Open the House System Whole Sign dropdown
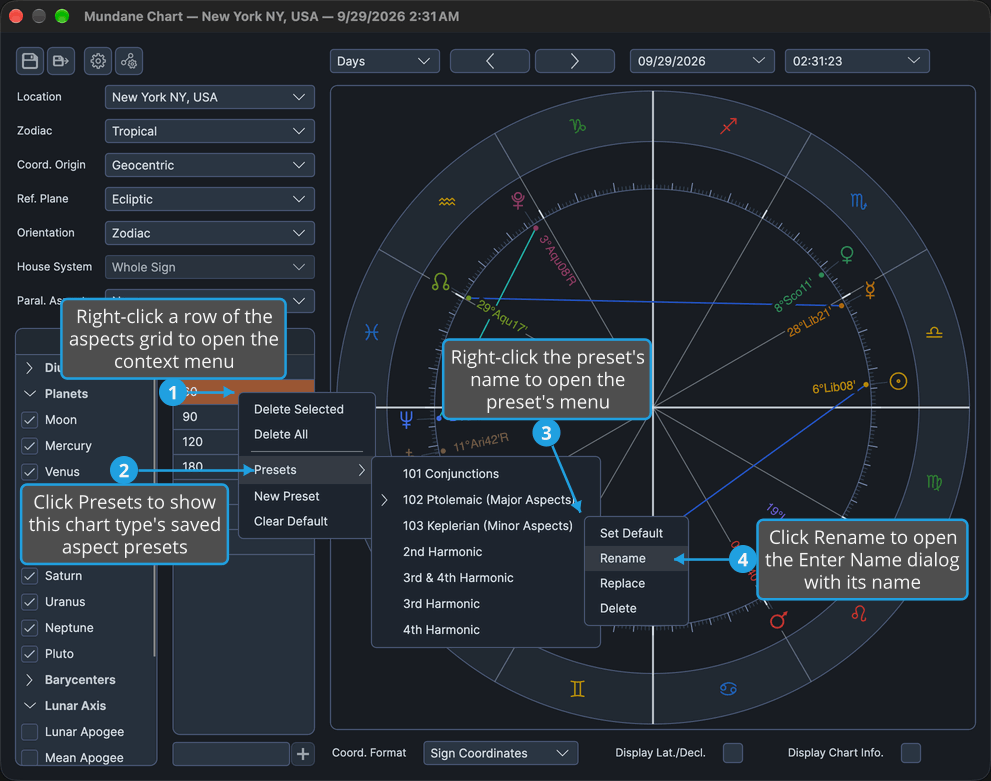The height and width of the screenshot is (781, 991). [209, 267]
